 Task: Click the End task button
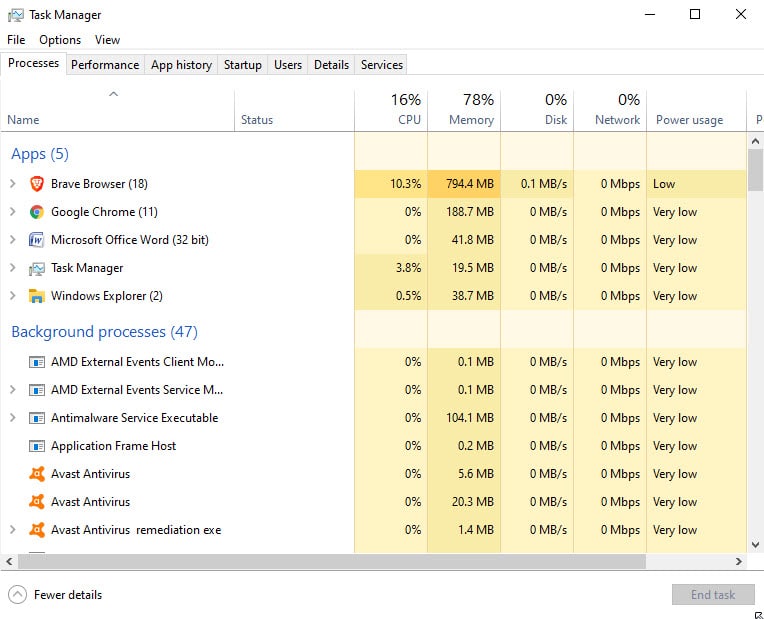click(713, 595)
